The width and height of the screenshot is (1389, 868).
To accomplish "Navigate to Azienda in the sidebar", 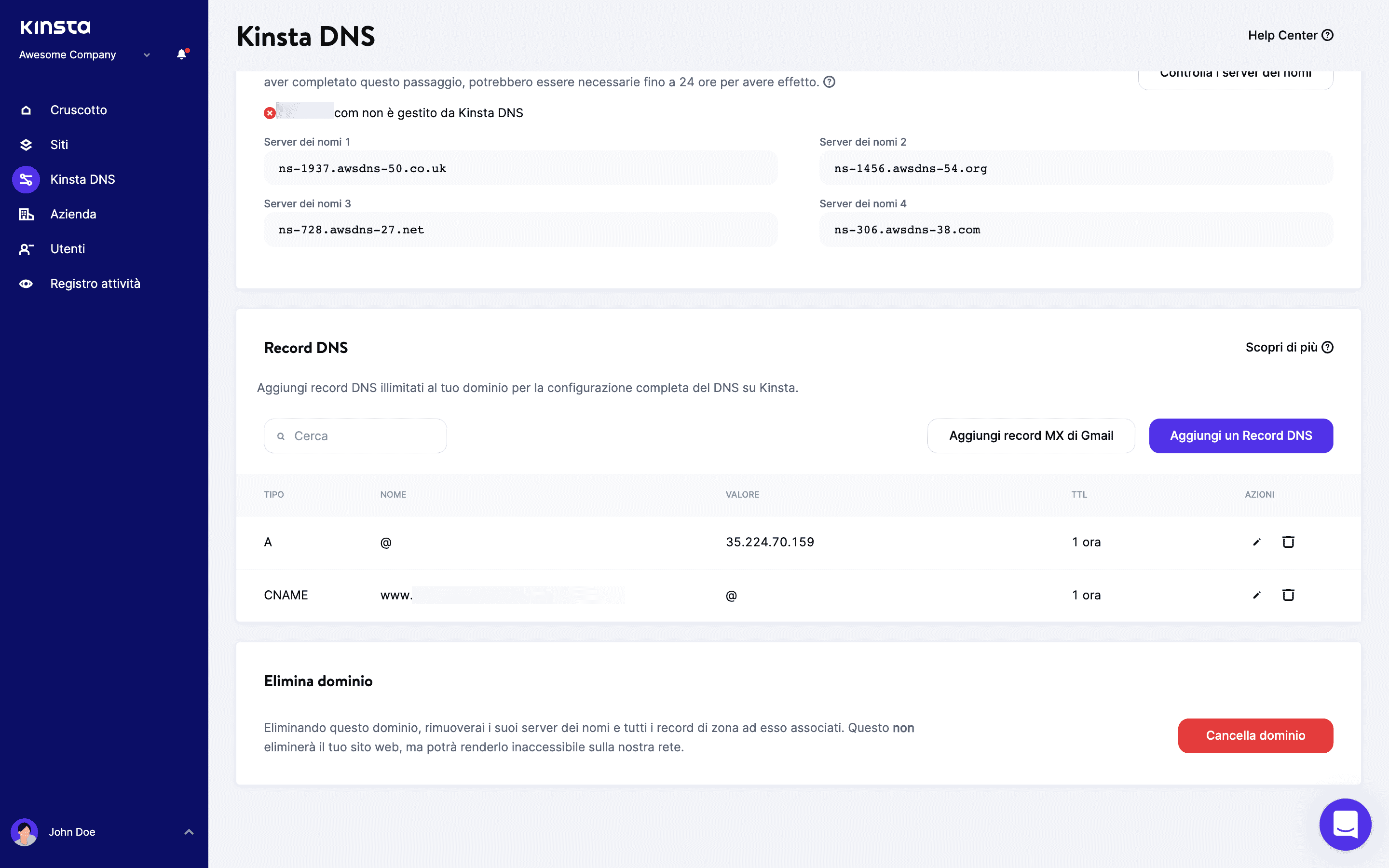I will (73, 214).
